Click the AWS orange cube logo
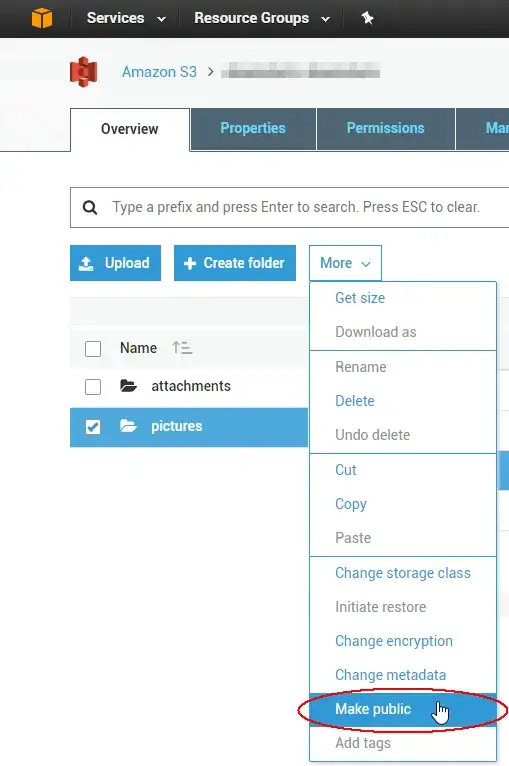This screenshot has height=766, width=509. point(42,18)
